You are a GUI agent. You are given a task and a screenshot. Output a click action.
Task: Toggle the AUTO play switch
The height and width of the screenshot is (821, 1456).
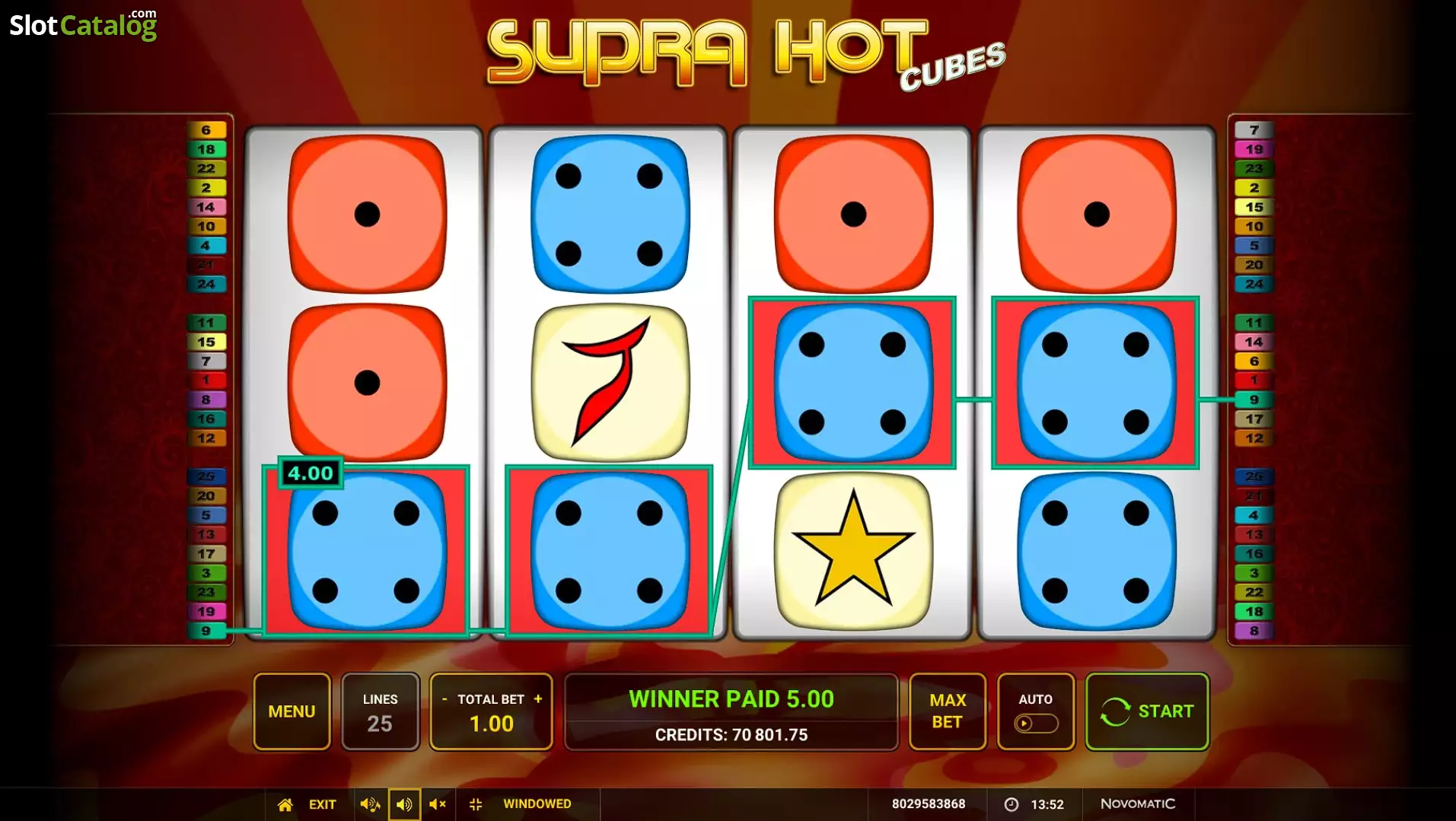[1035, 723]
